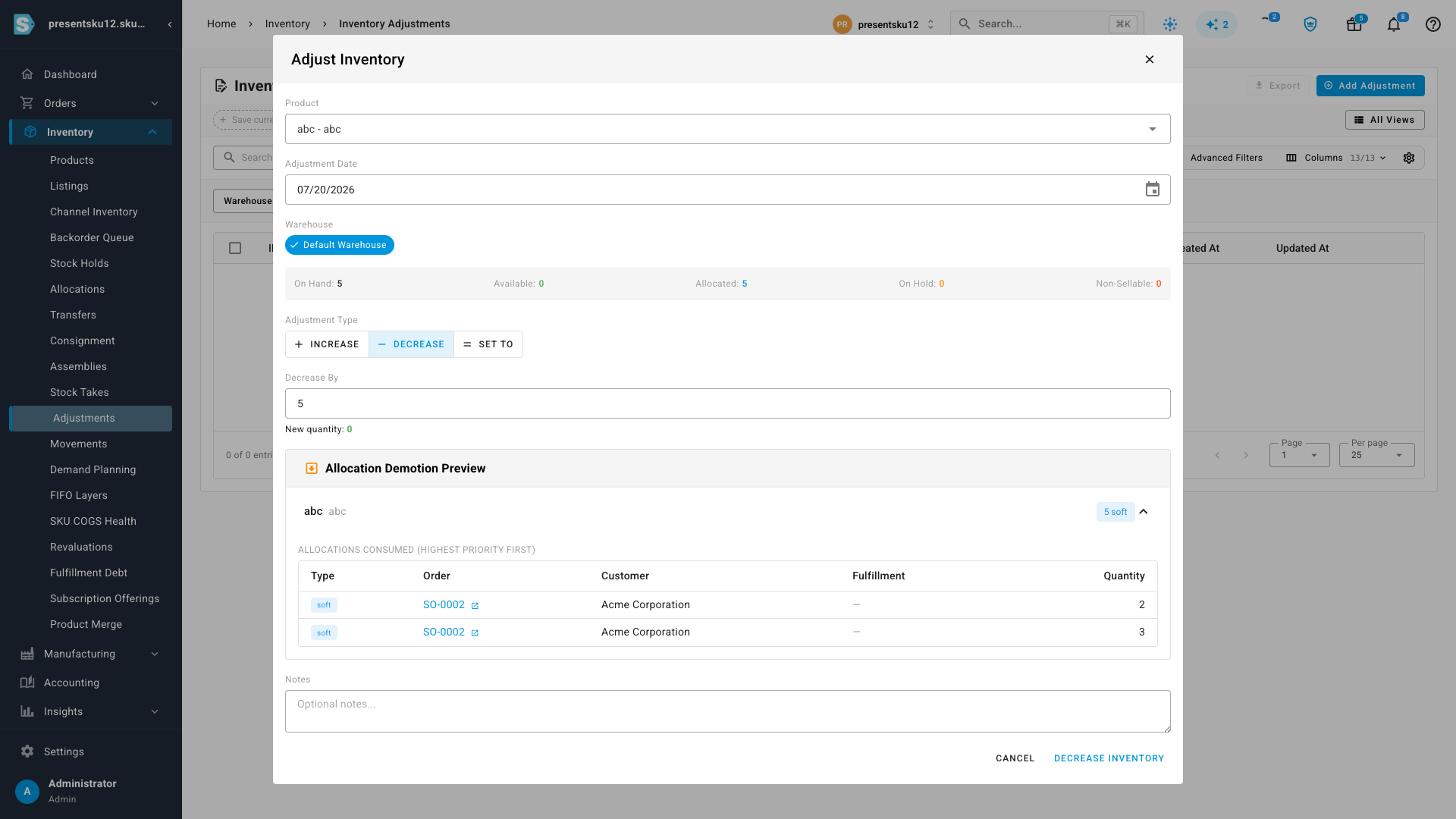Click the Accounting sidebar icon

pos(27,682)
